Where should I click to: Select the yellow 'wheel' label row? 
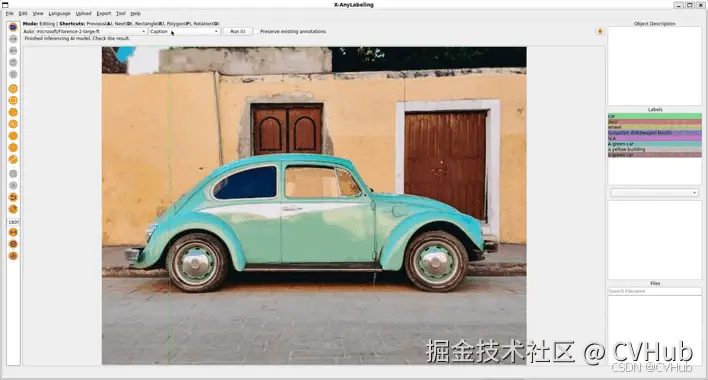pyautogui.click(x=654, y=127)
